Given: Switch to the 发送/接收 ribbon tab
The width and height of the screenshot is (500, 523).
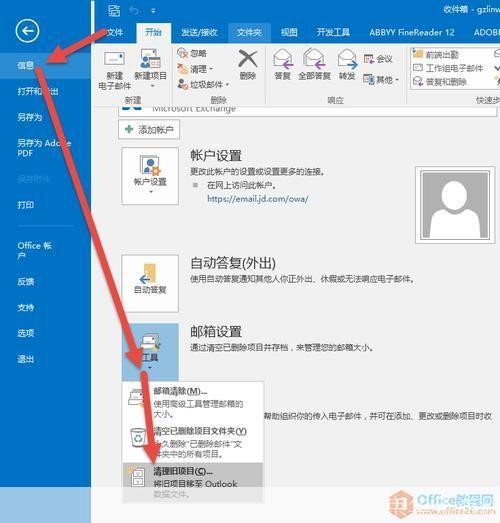Looking at the screenshot, I should [x=199, y=32].
